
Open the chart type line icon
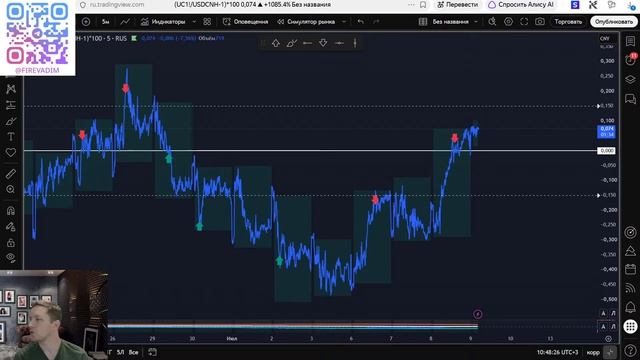pos(125,22)
